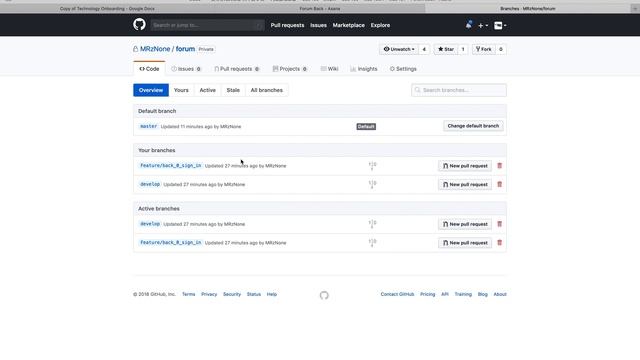
Task: Delete feature branch trash icon in Your branches
Action: pyautogui.click(x=500, y=166)
